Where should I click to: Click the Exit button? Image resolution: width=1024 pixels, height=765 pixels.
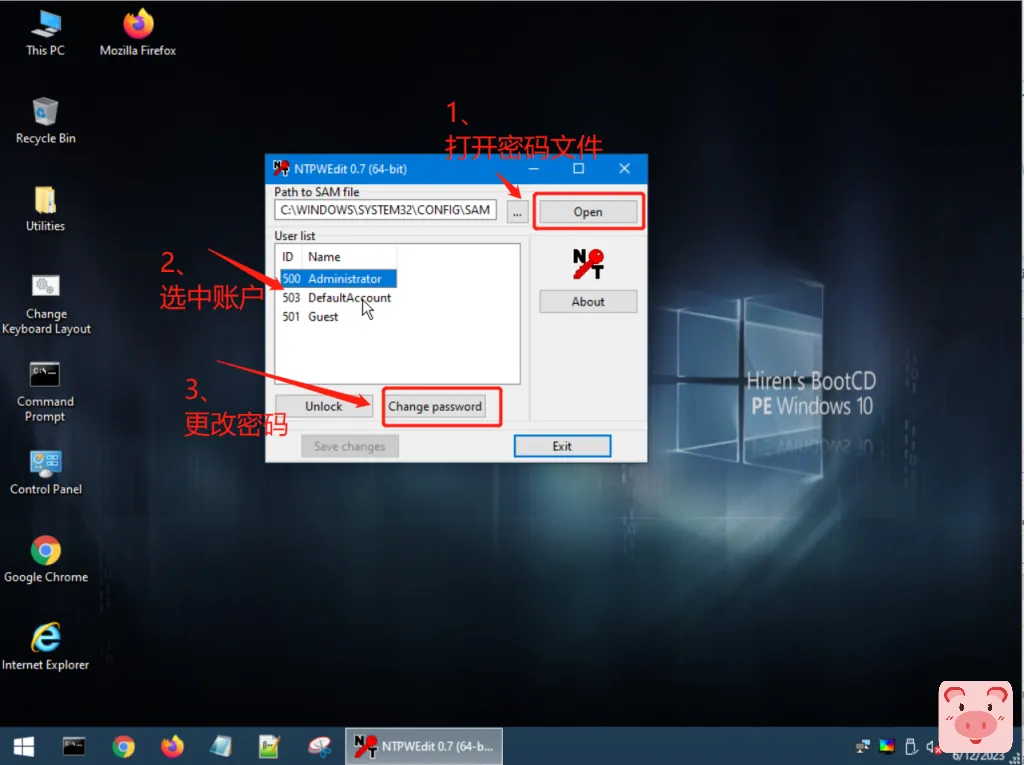[x=562, y=446]
